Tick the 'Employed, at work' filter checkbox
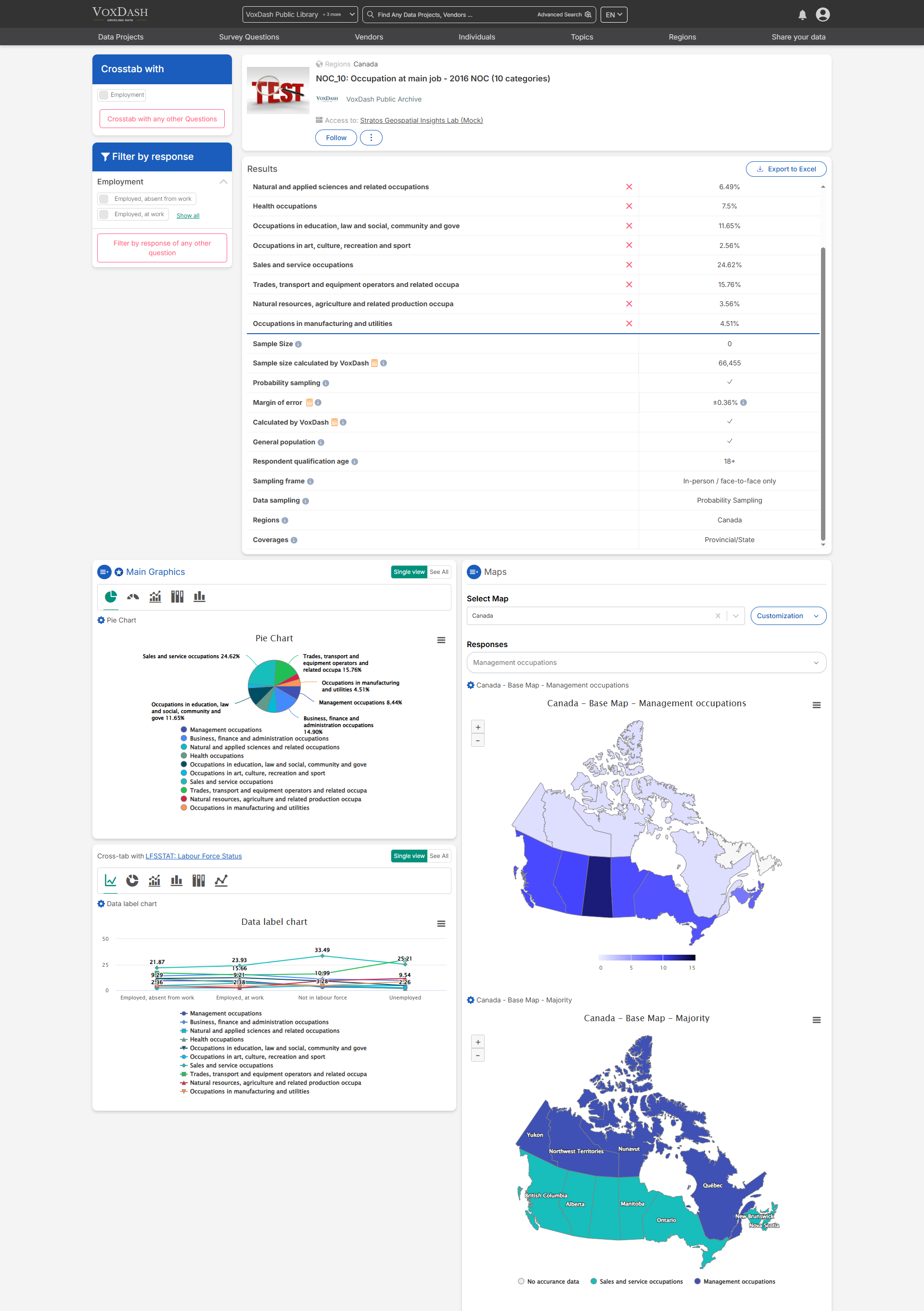This screenshot has width=924, height=1311. point(104,214)
